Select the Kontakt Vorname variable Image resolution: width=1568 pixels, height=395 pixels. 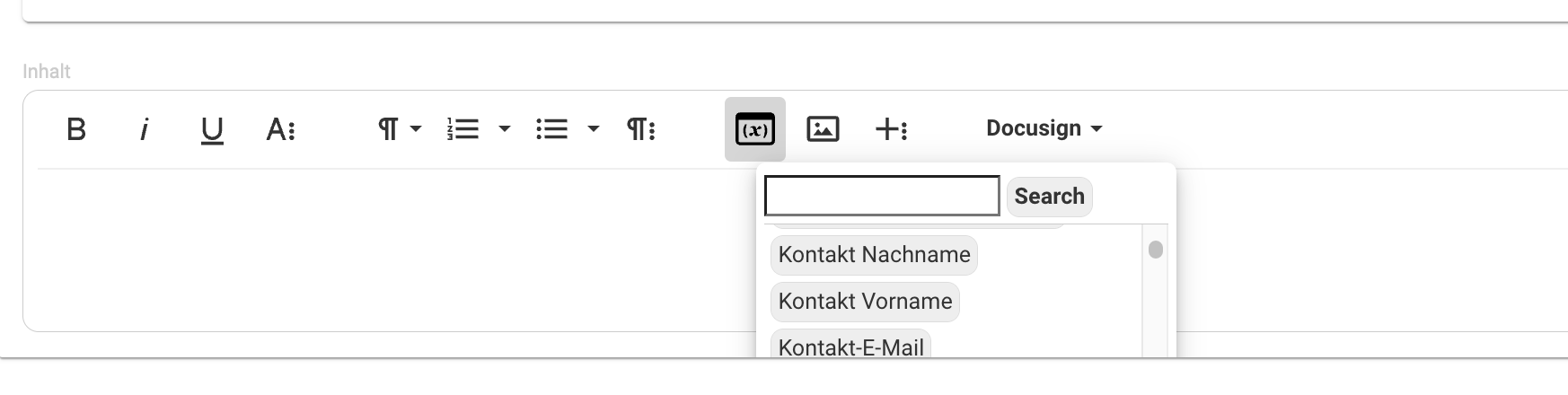tap(865, 302)
